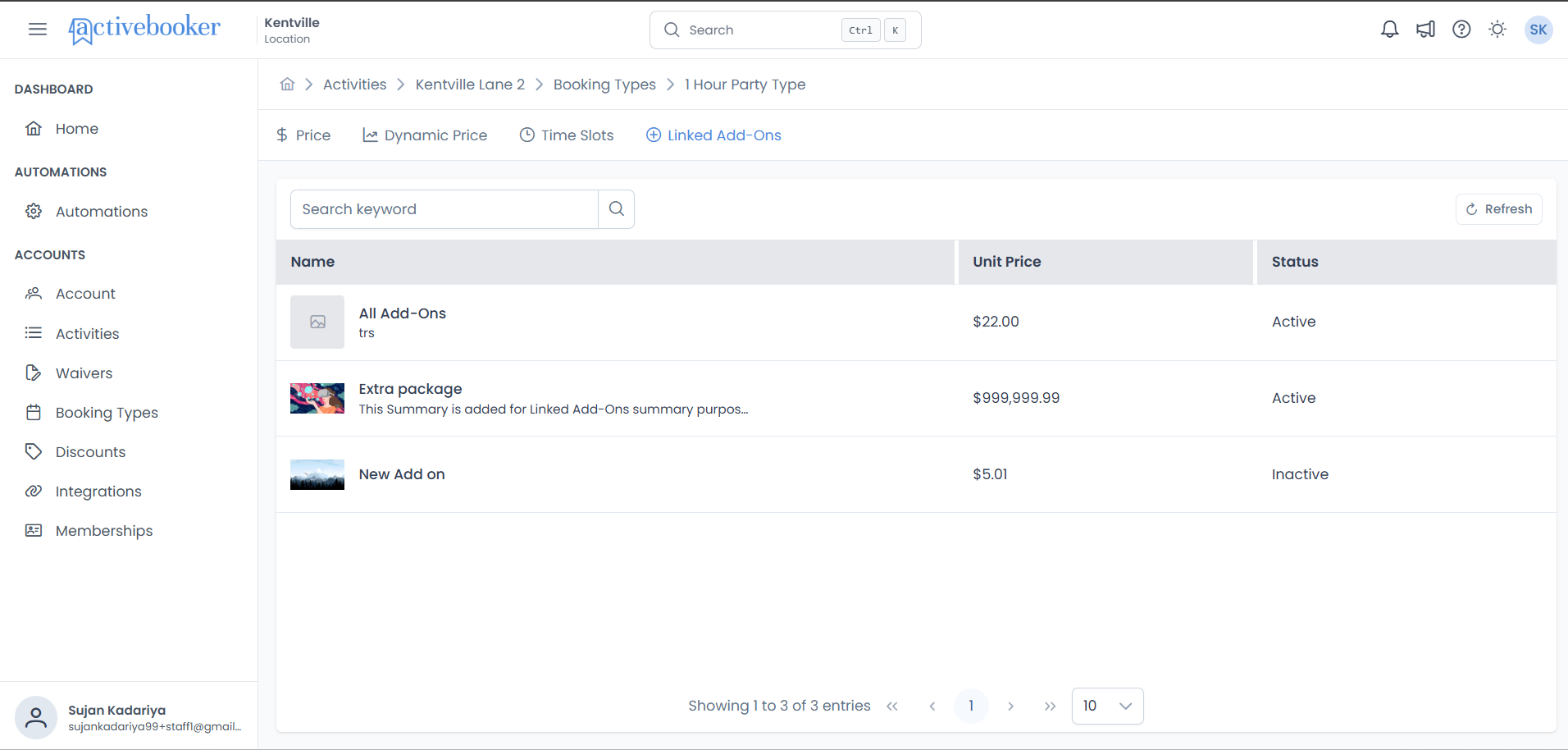Screen dimensions: 1568x750
Task: Click the Waivers document icon
Action: [x=34, y=373]
